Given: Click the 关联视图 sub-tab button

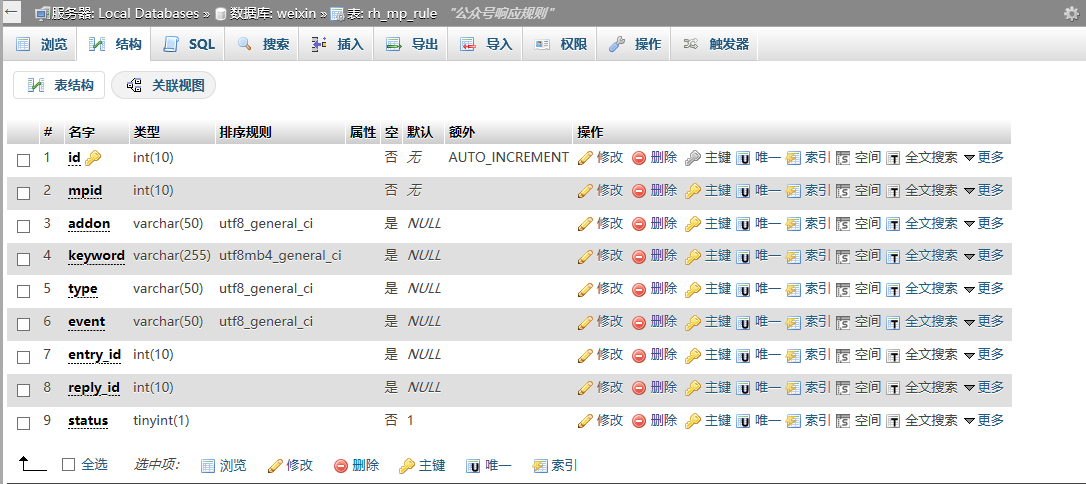Looking at the screenshot, I should point(165,85).
